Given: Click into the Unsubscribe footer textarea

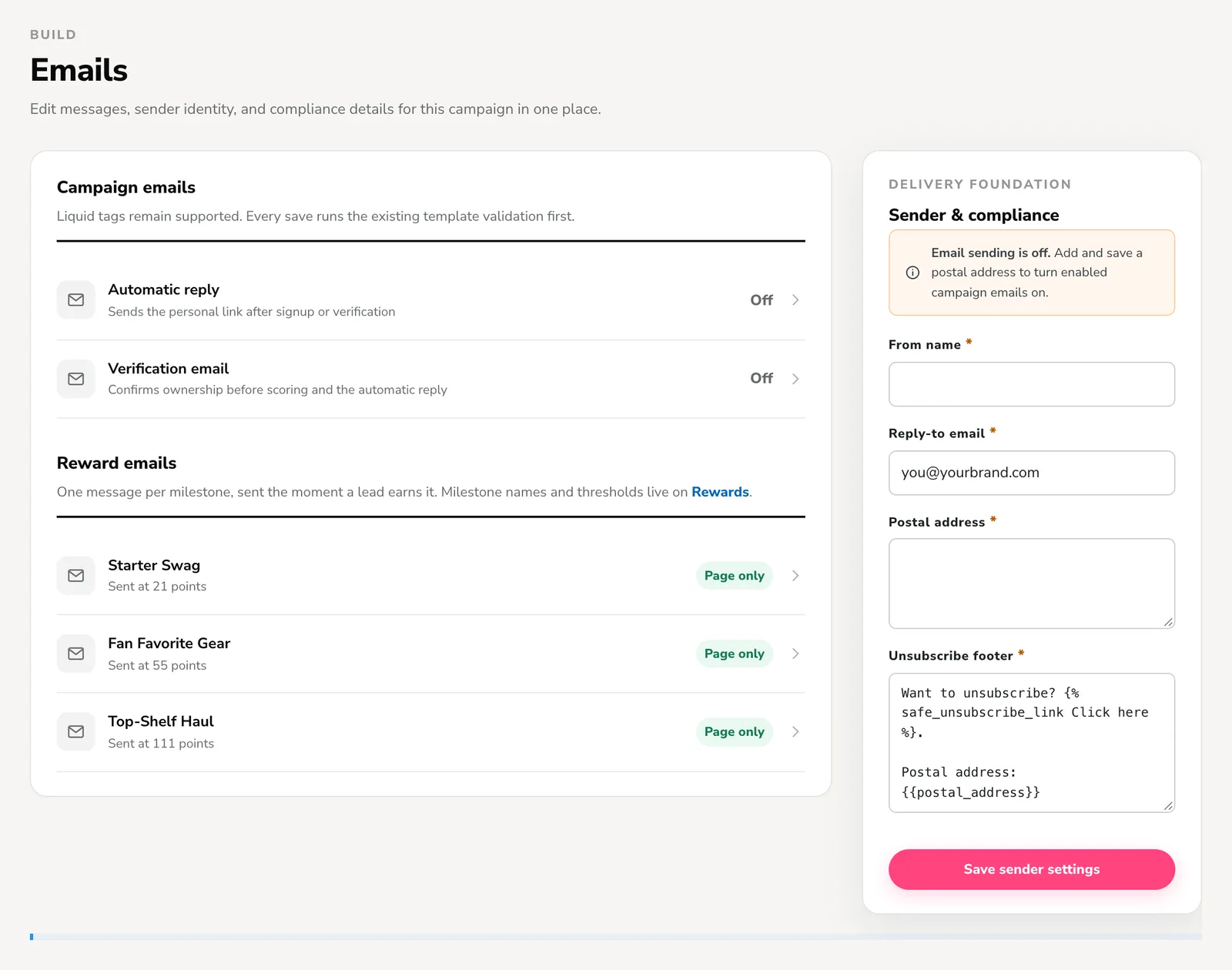Looking at the screenshot, I should pos(1032,743).
